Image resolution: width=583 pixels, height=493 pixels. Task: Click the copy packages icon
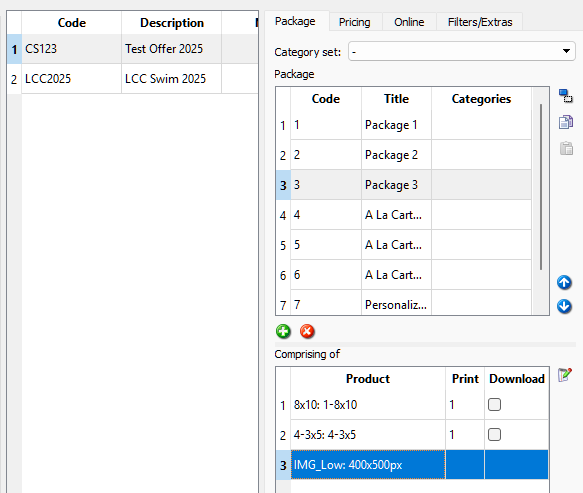pyautogui.click(x=566, y=122)
